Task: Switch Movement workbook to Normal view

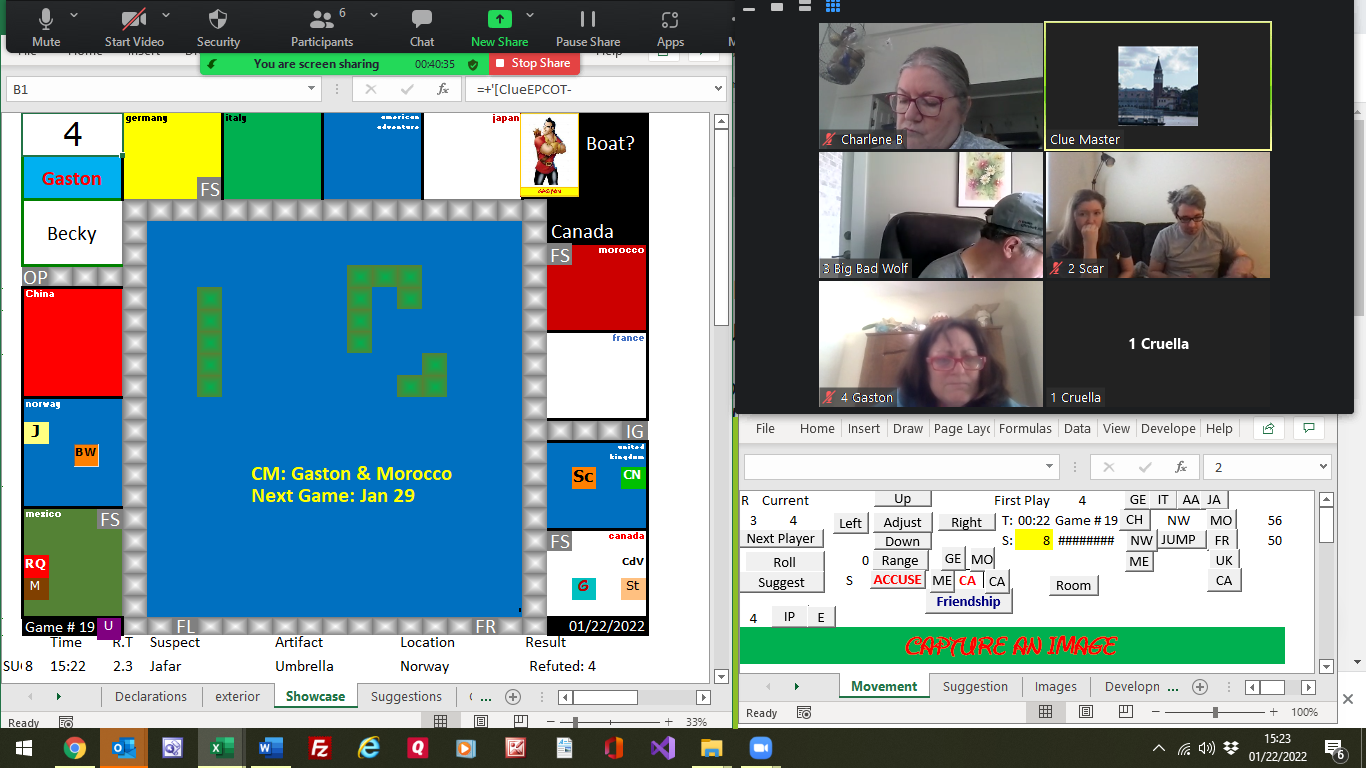Action: tap(1045, 712)
